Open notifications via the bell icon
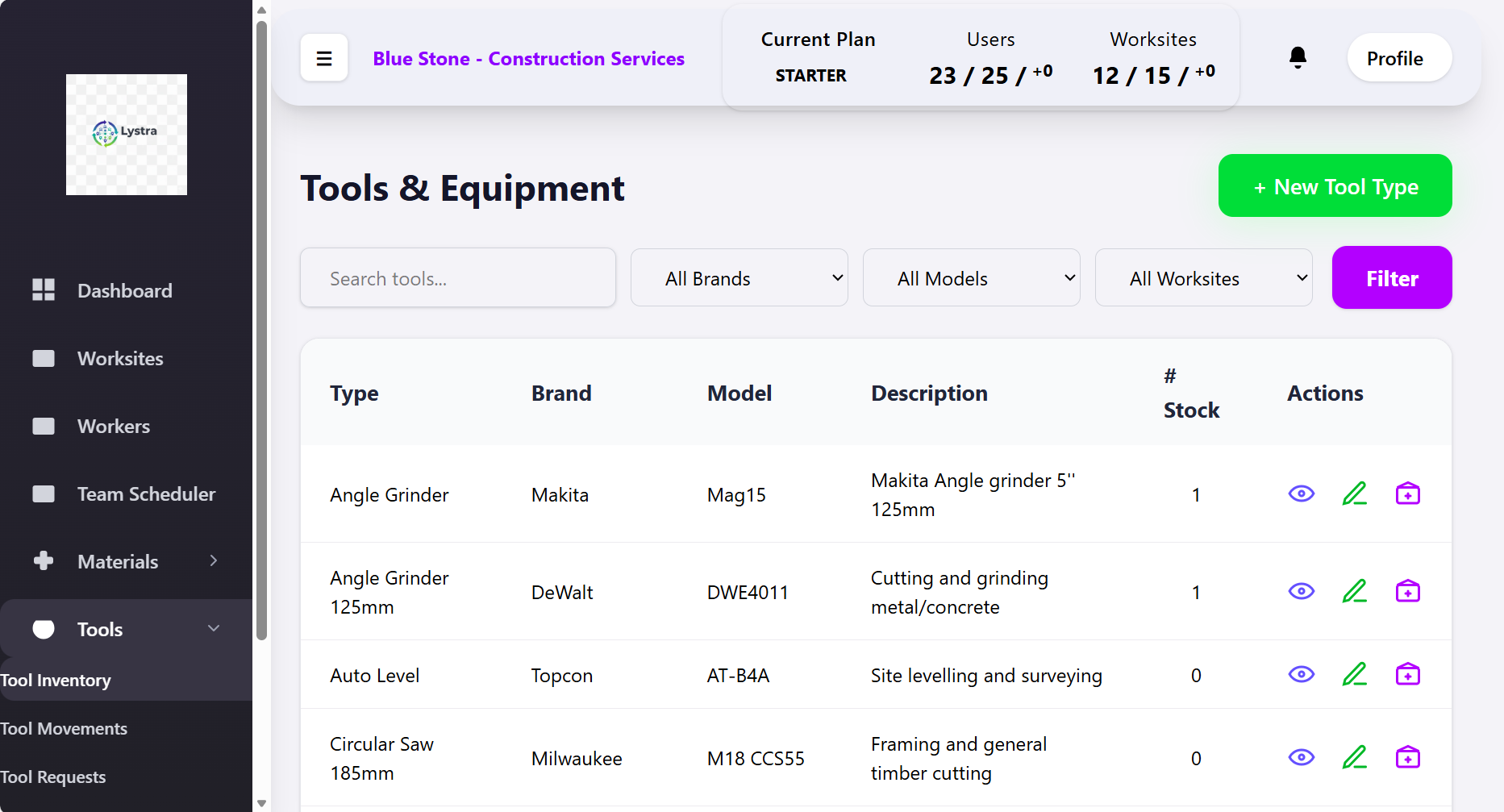This screenshot has width=1504, height=812. pyautogui.click(x=1298, y=57)
